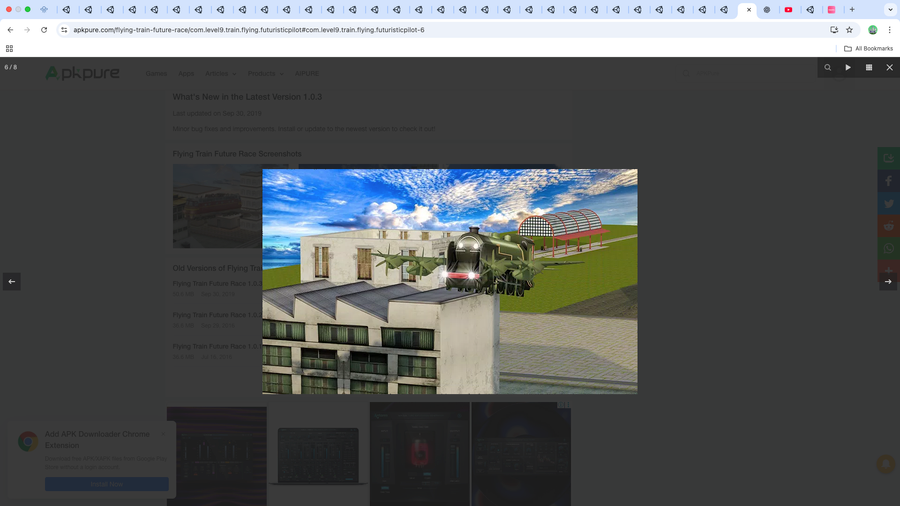The height and width of the screenshot is (506, 900).
Task: Open the Apps nav link
Action: point(186,73)
